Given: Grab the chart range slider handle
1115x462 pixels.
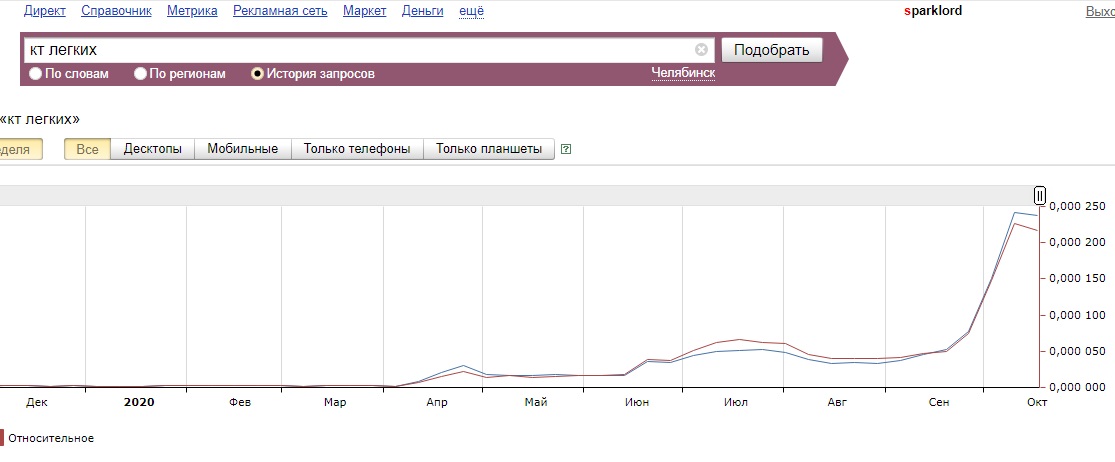Looking at the screenshot, I should [1040, 195].
